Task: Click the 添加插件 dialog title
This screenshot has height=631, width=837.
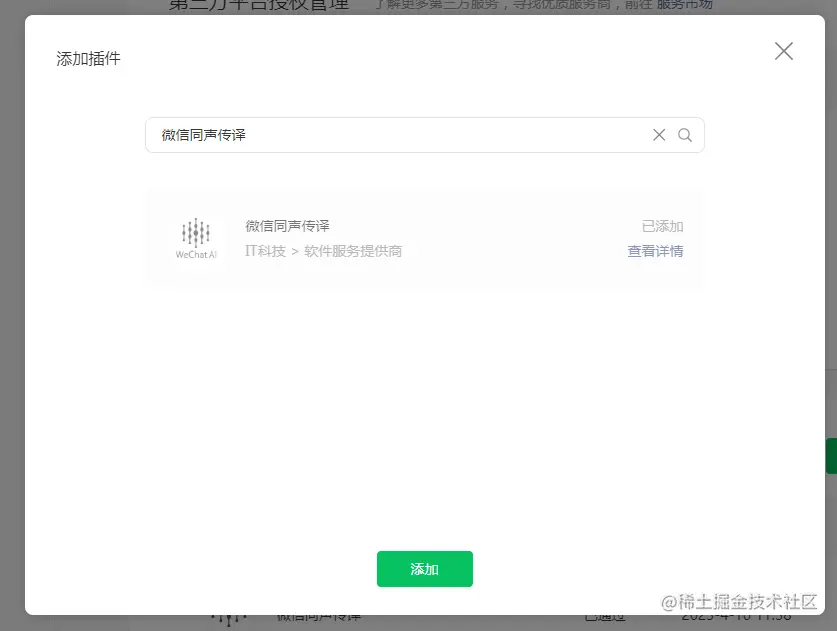Action: click(88, 58)
